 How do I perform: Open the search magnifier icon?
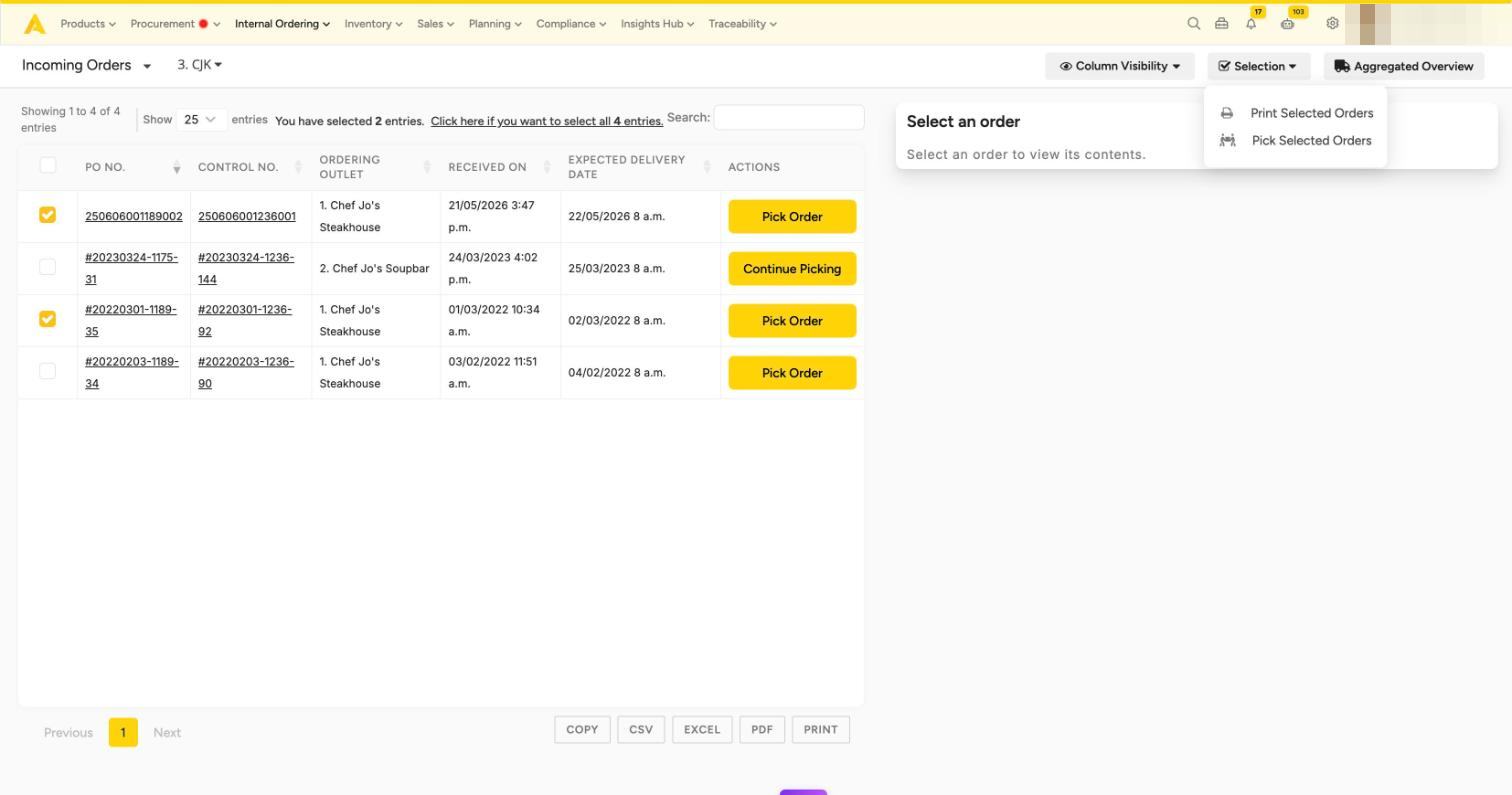point(1193,23)
